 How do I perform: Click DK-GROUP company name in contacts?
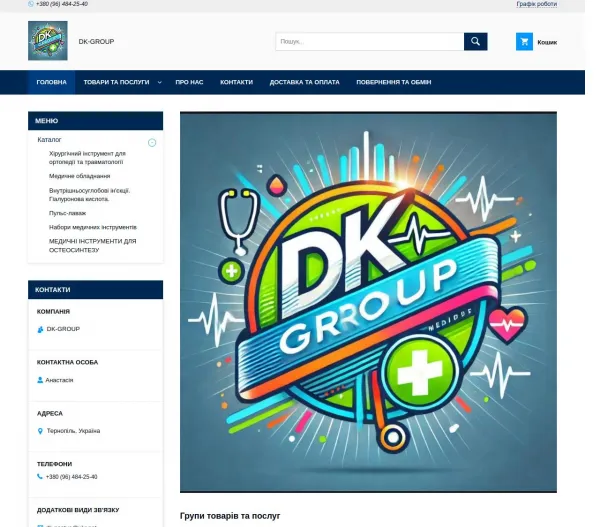point(63,329)
